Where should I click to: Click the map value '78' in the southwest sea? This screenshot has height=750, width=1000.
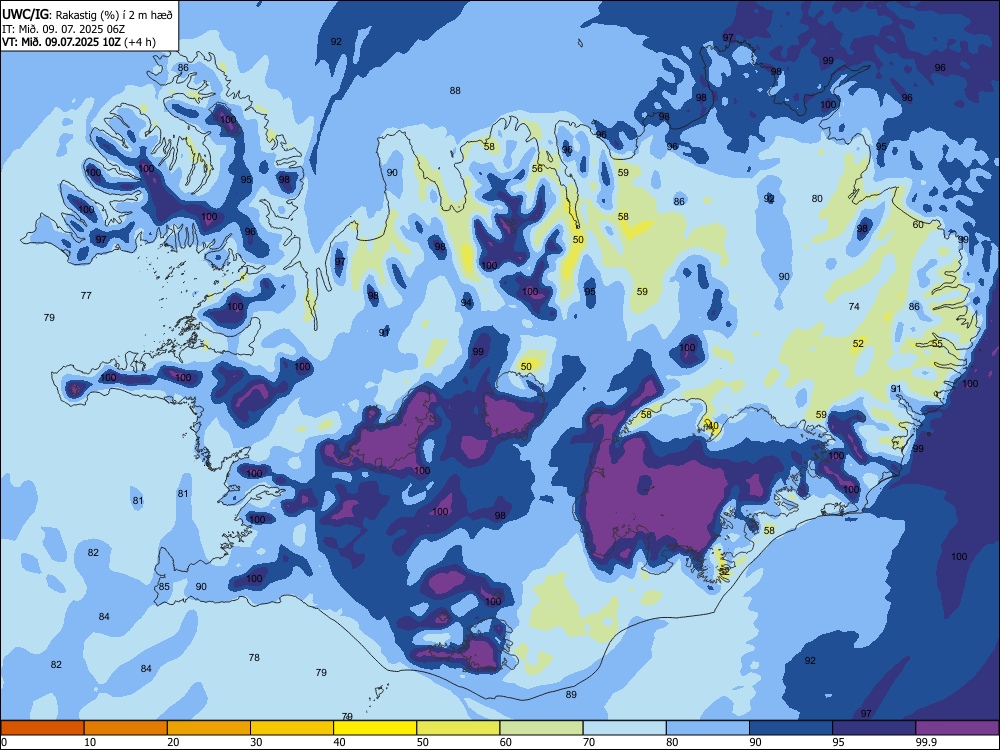pyautogui.click(x=254, y=658)
